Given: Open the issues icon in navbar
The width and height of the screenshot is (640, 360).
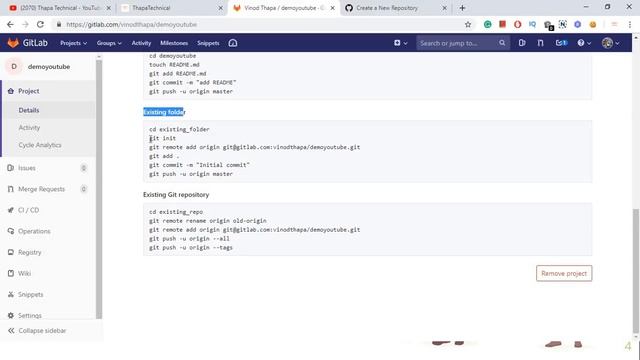Looking at the screenshot, I should click(522, 43).
